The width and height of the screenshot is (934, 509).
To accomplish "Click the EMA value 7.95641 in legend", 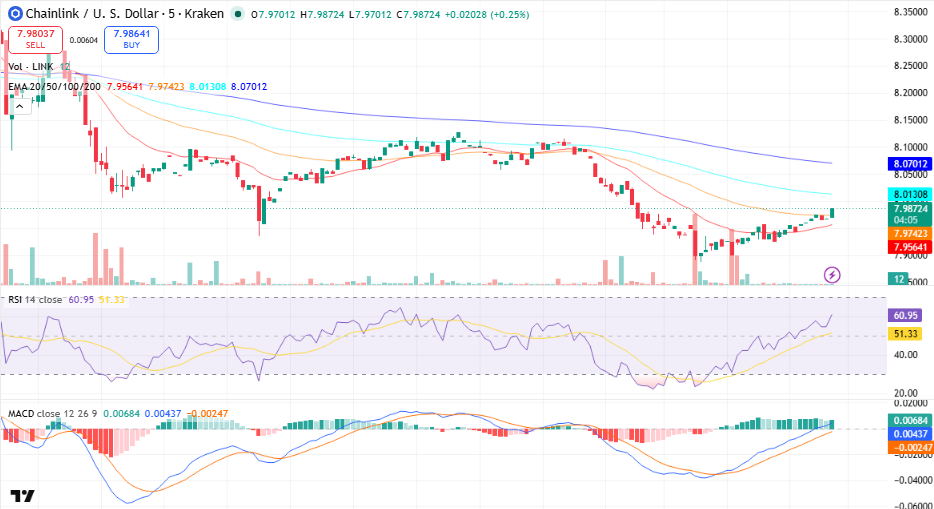I will pyautogui.click(x=124, y=87).
